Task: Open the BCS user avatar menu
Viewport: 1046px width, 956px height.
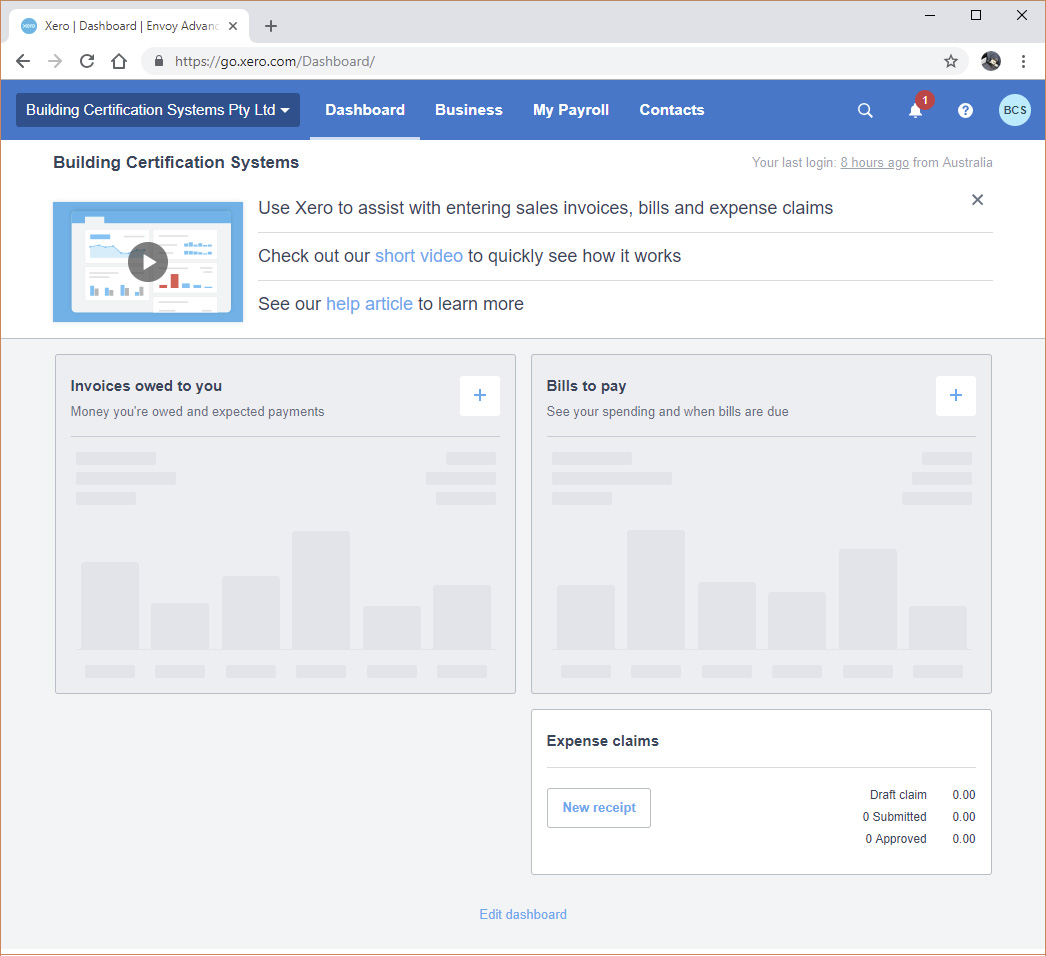Action: point(1014,110)
